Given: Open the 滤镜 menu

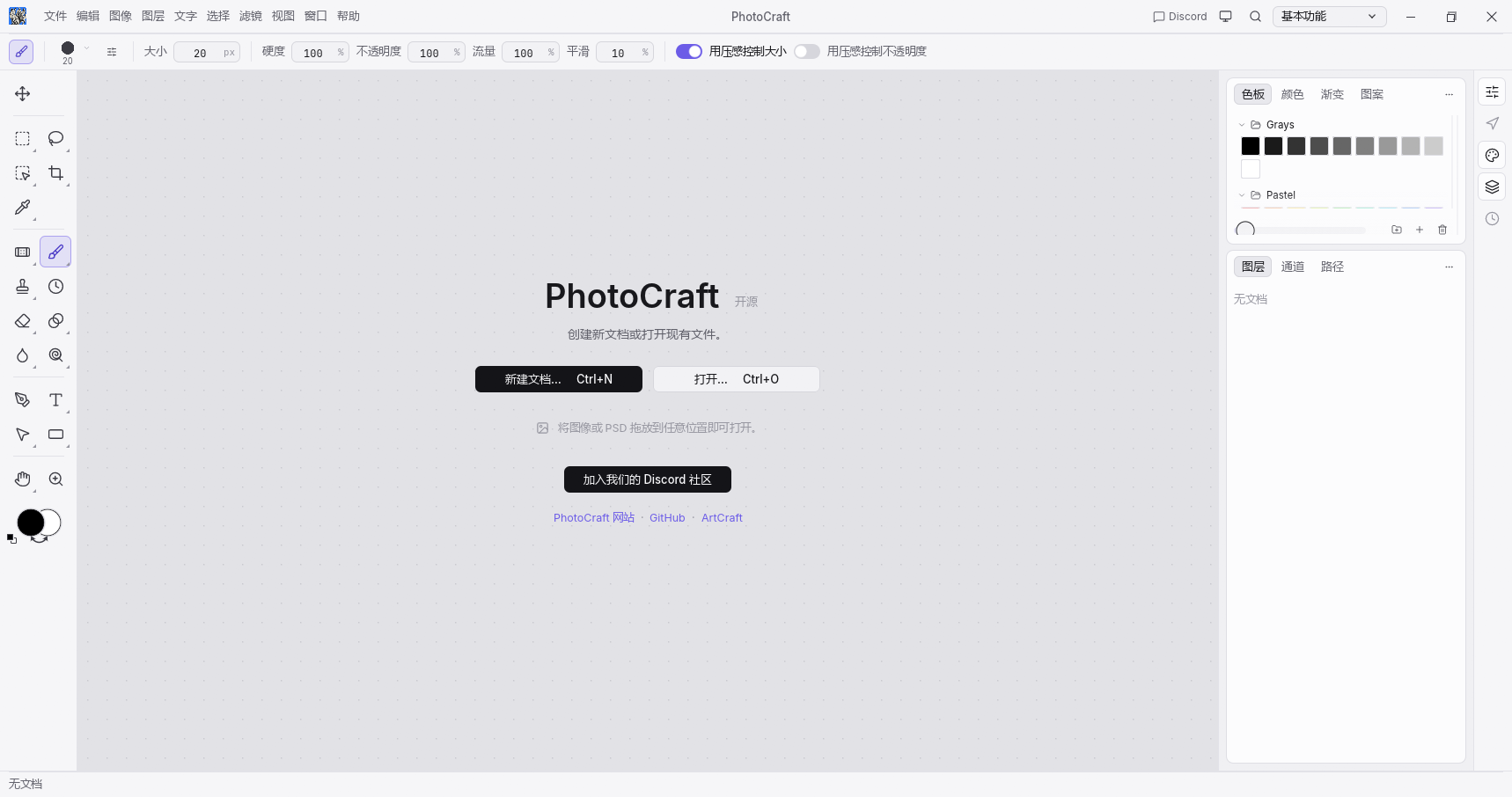Looking at the screenshot, I should click(x=251, y=16).
